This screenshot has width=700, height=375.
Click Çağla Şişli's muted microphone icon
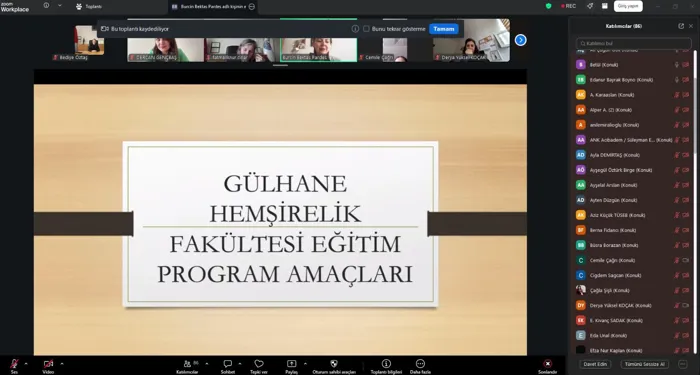click(676, 290)
